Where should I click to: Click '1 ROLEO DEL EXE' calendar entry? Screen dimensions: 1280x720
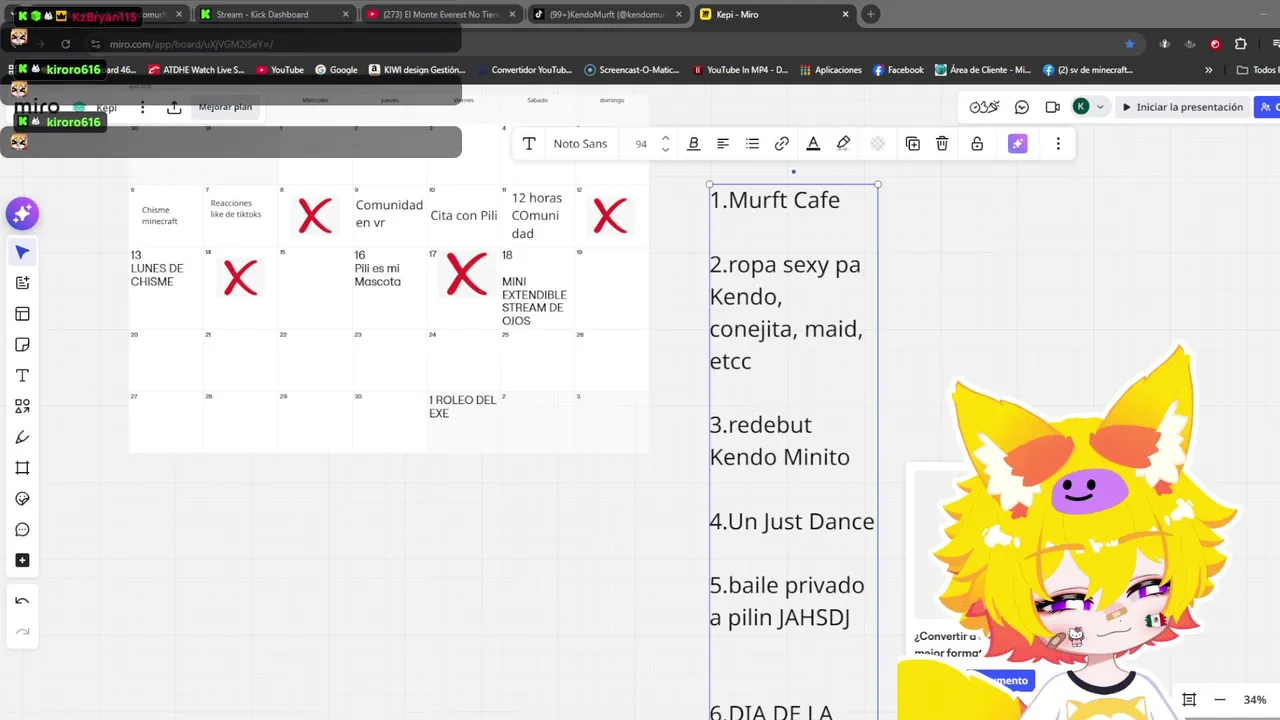pos(462,406)
